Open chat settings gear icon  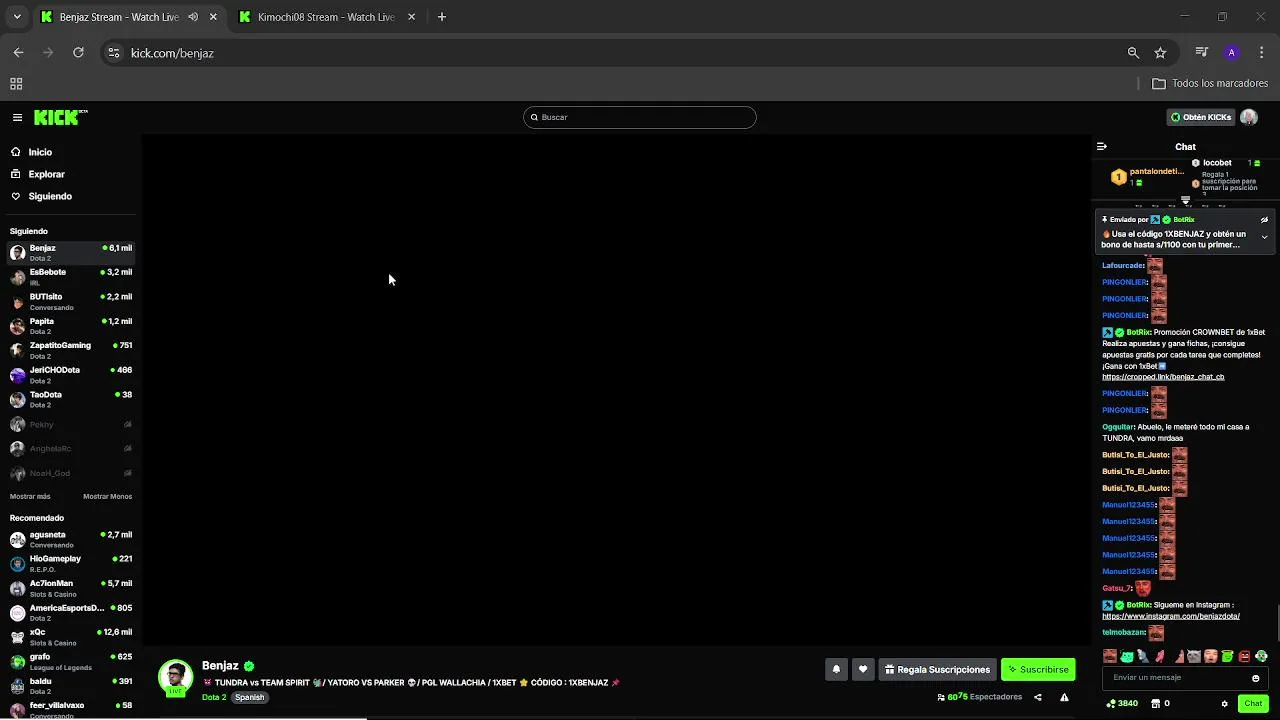pyautogui.click(x=1224, y=704)
